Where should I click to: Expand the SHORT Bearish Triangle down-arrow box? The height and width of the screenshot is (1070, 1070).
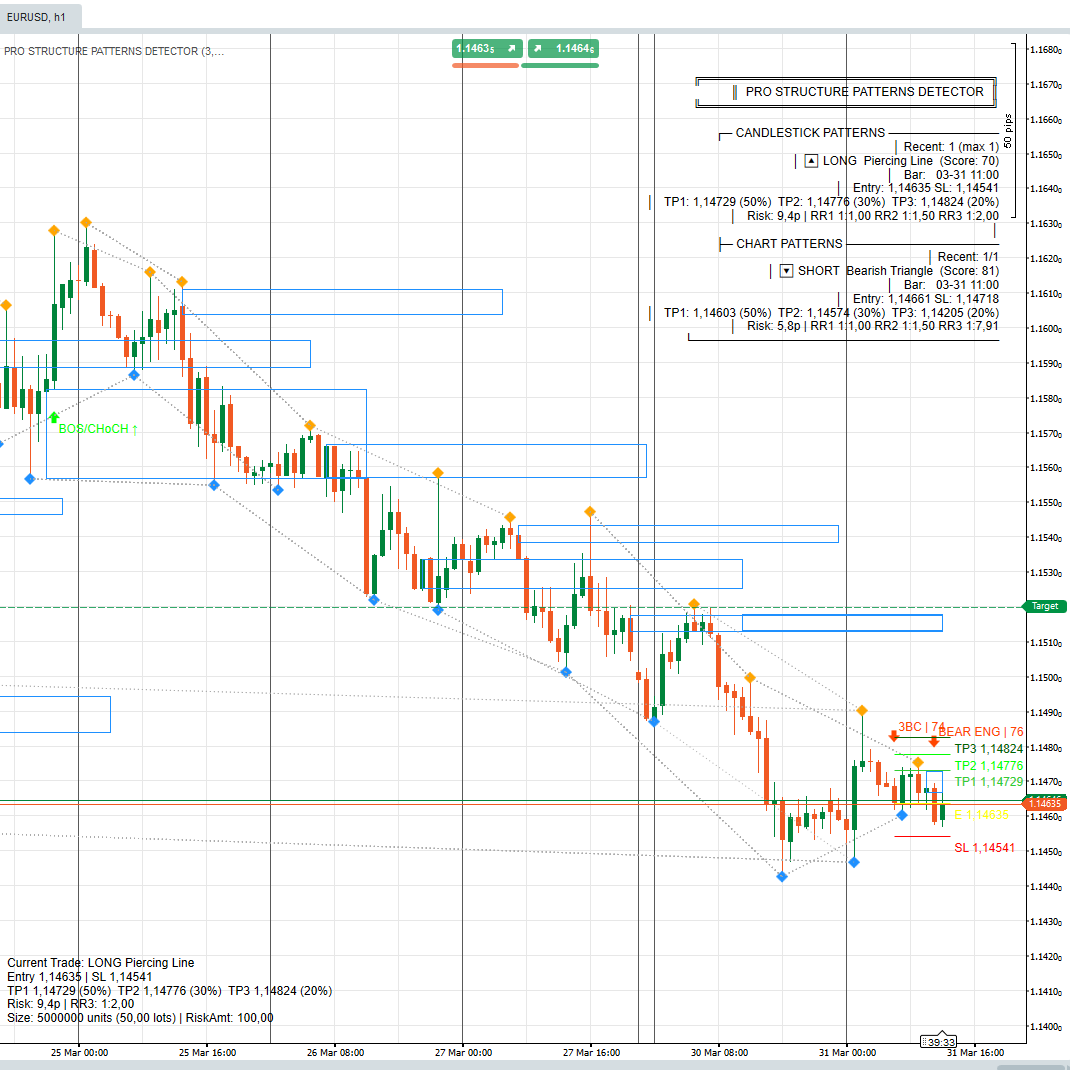(786, 270)
